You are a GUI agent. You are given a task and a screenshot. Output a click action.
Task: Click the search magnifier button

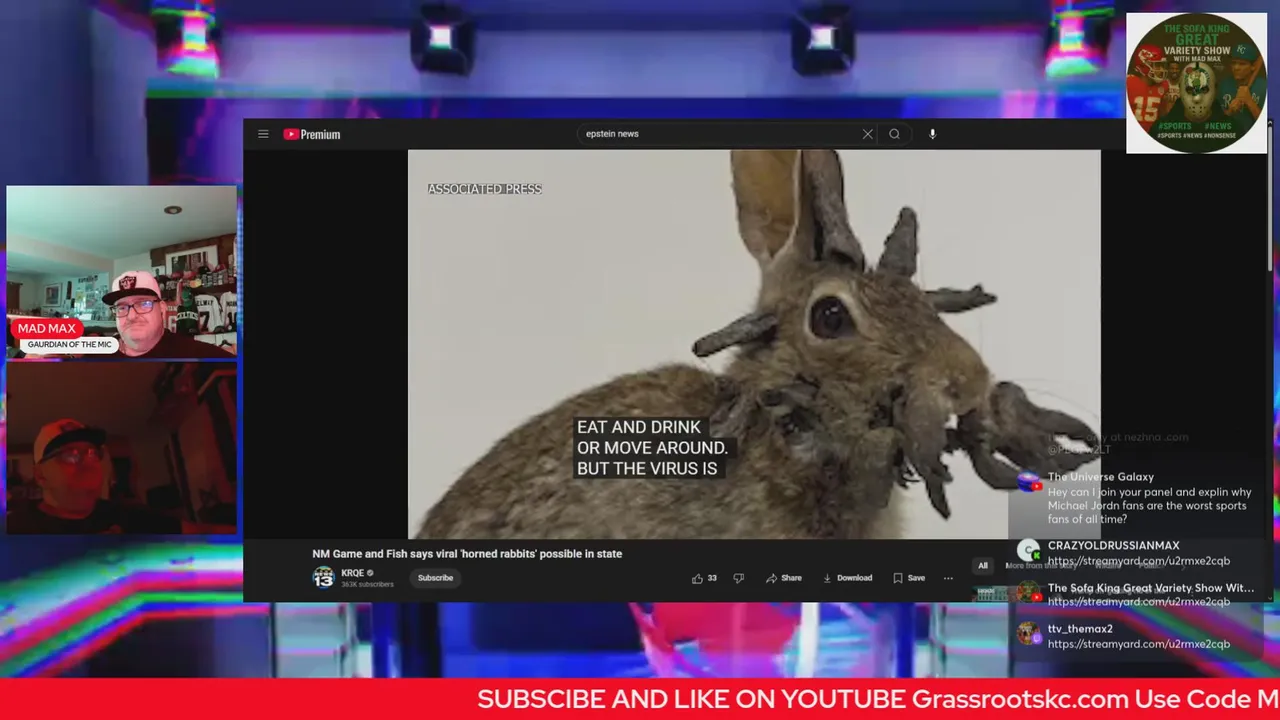[895, 134]
